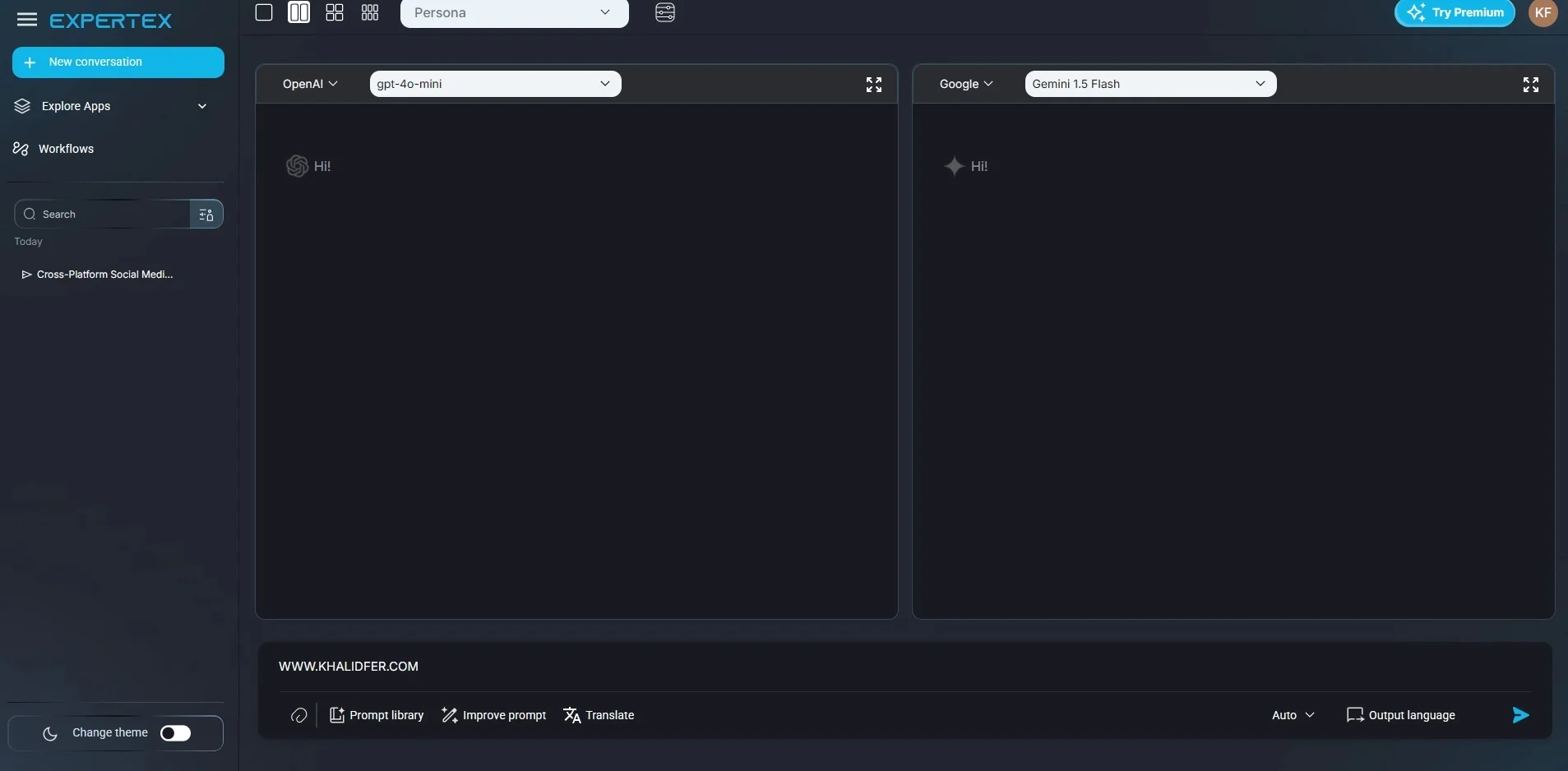
Task: Expand the Gemini chat panel to fullscreen
Action: pyautogui.click(x=1531, y=85)
